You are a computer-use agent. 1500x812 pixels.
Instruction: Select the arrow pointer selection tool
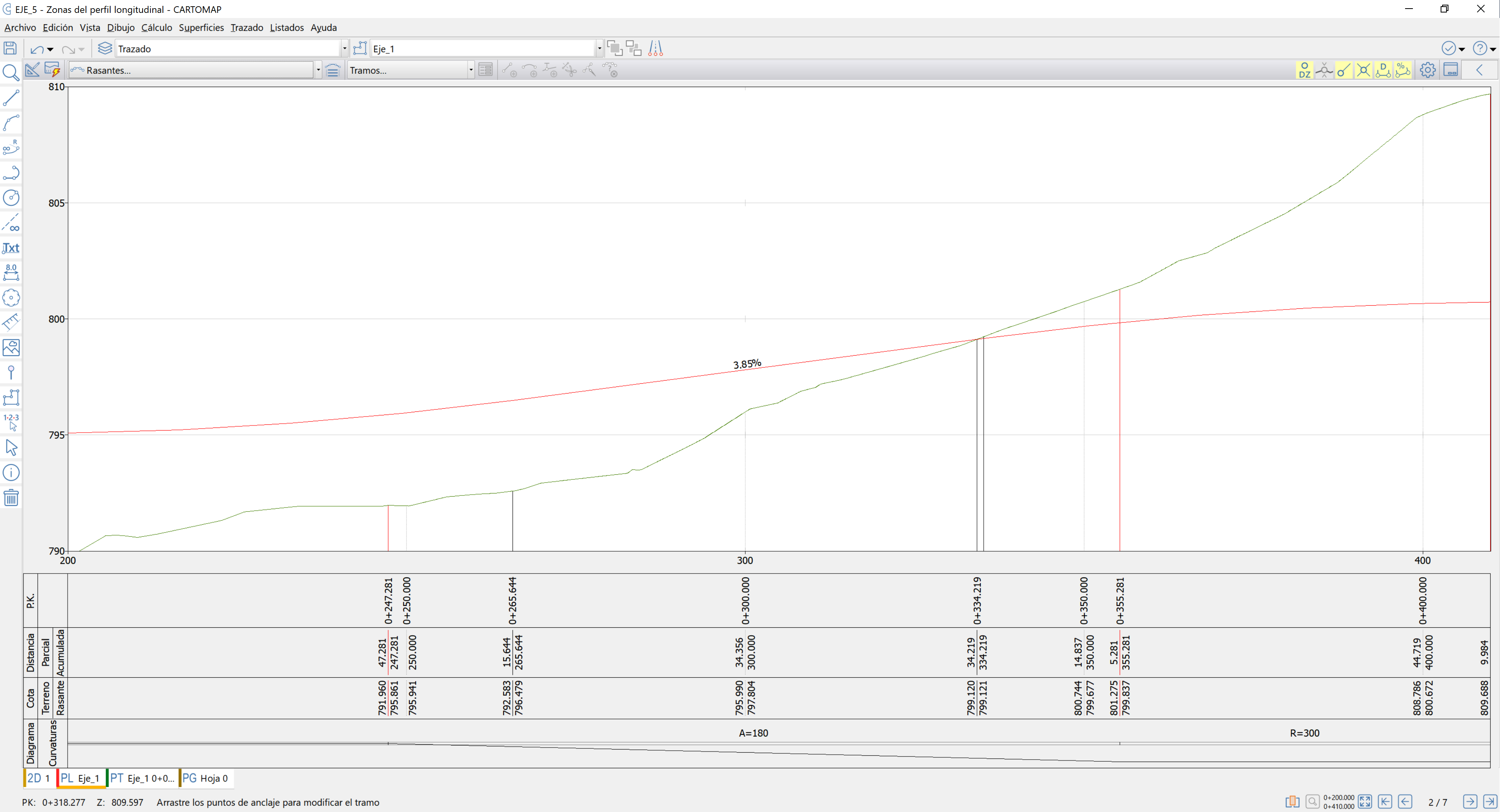pos(11,448)
